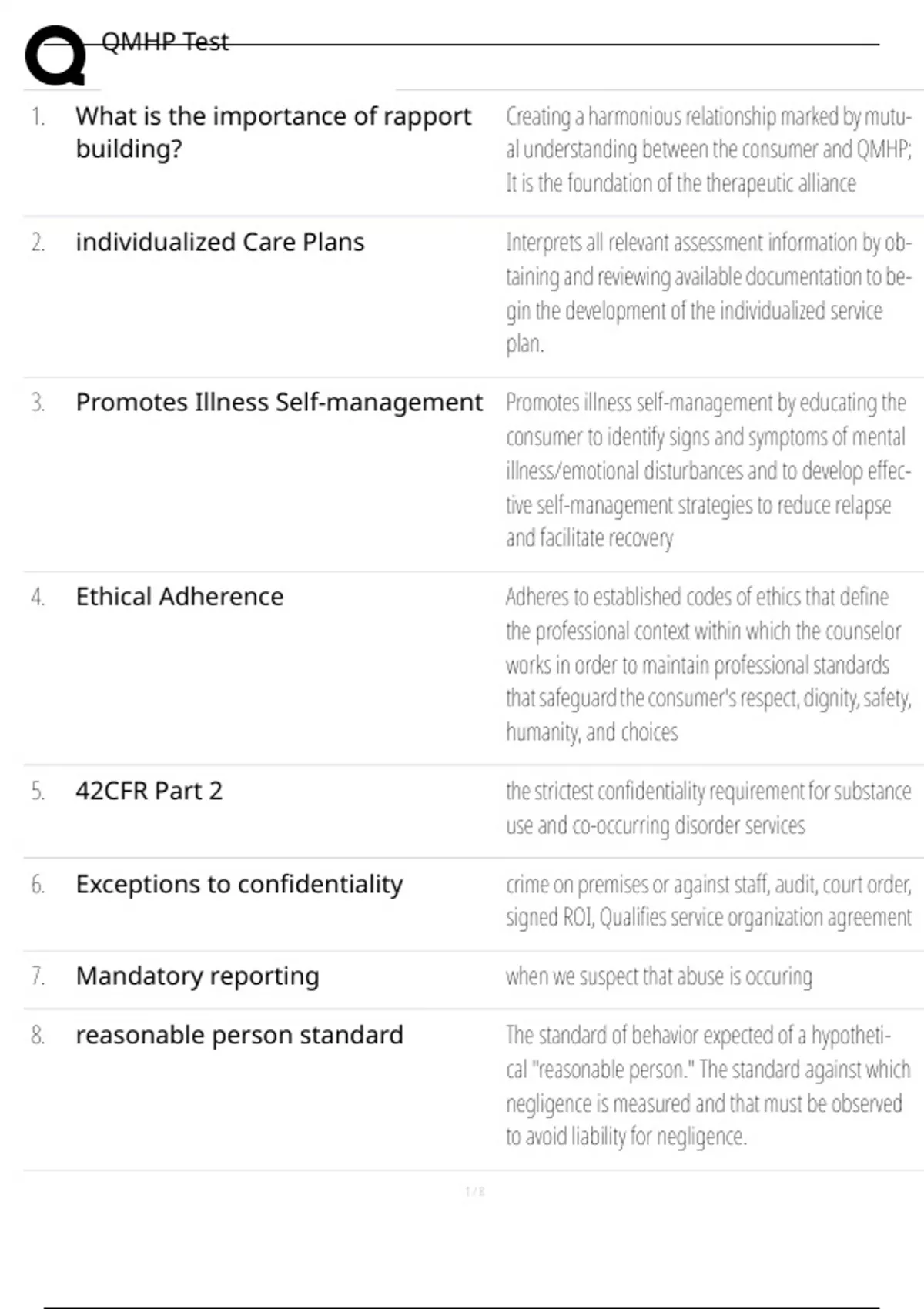This screenshot has width=924, height=1309.
Task: Click the harmonious relationship definition text
Action: 708,149
